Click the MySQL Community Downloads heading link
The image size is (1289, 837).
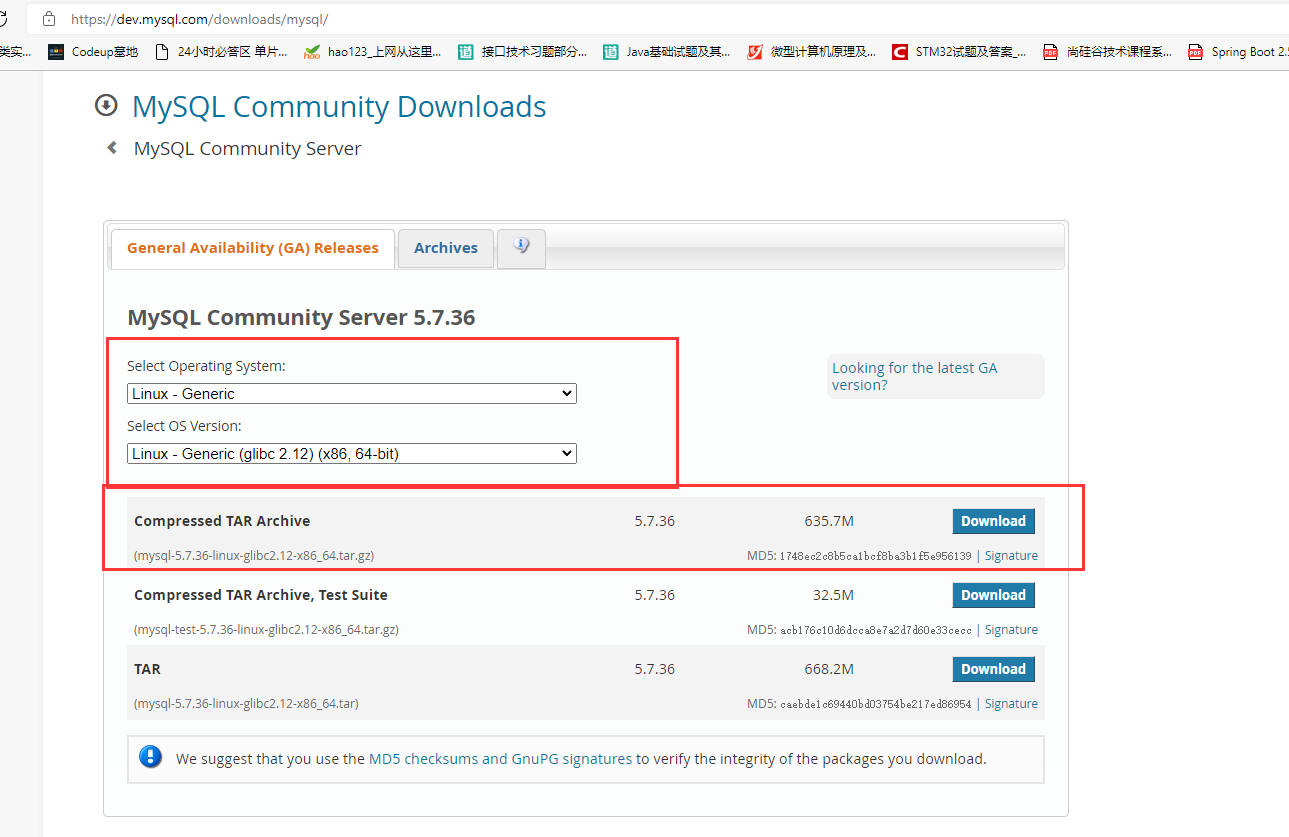(339, 106)
